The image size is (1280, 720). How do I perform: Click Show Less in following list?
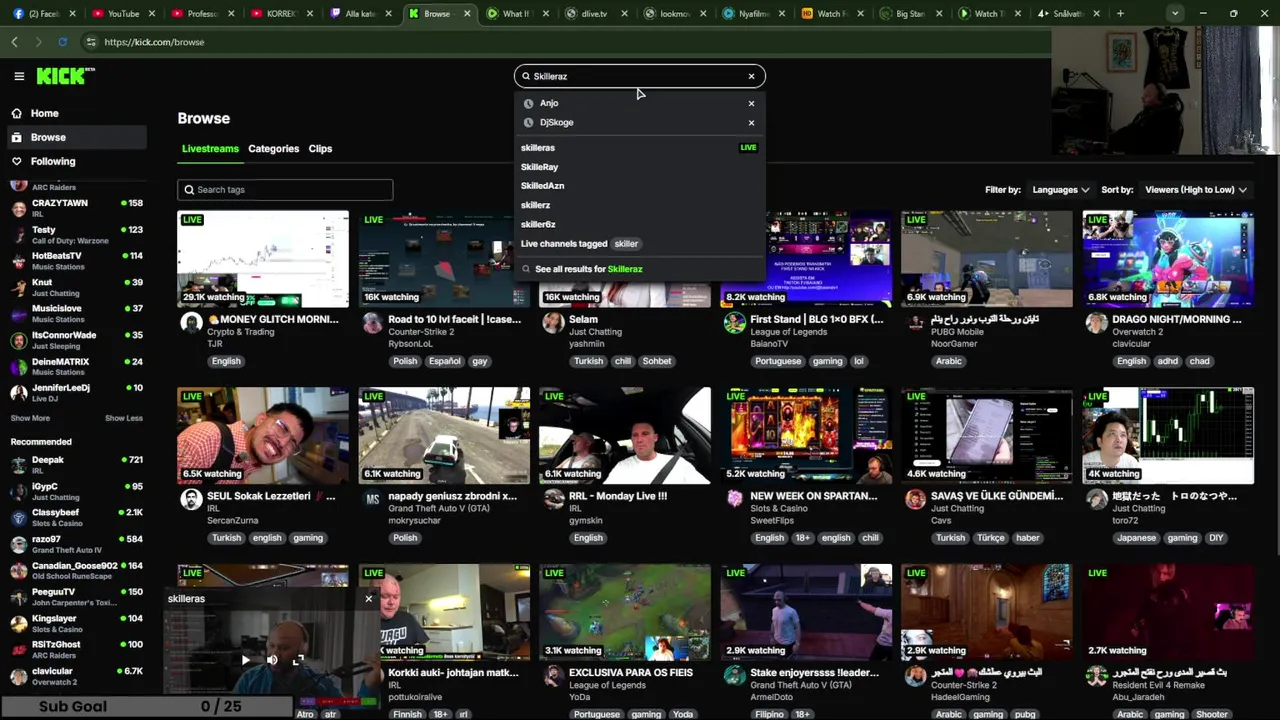point(124,418)
